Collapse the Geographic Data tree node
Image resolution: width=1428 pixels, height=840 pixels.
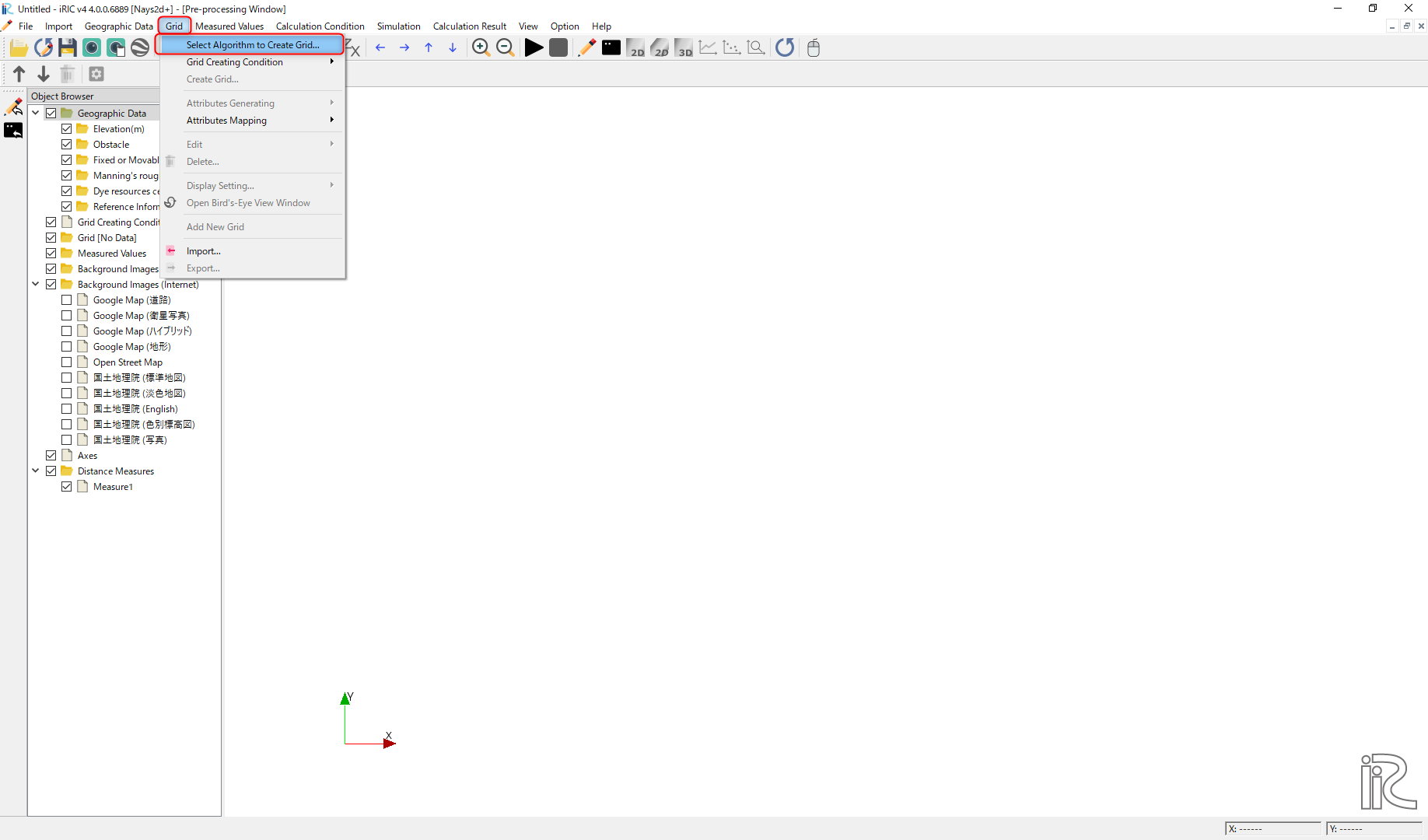36,114
